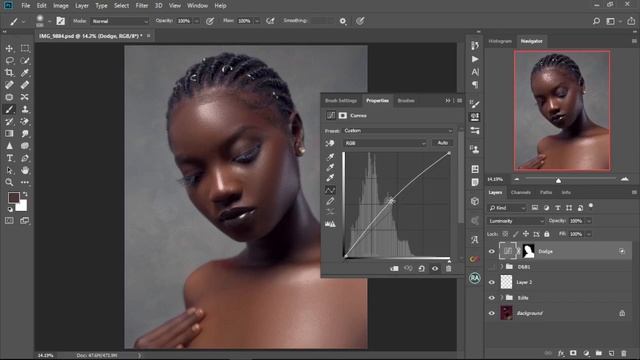Open the Image menu
This screenshot has height=360, width=640.
[x=60, y=6]
